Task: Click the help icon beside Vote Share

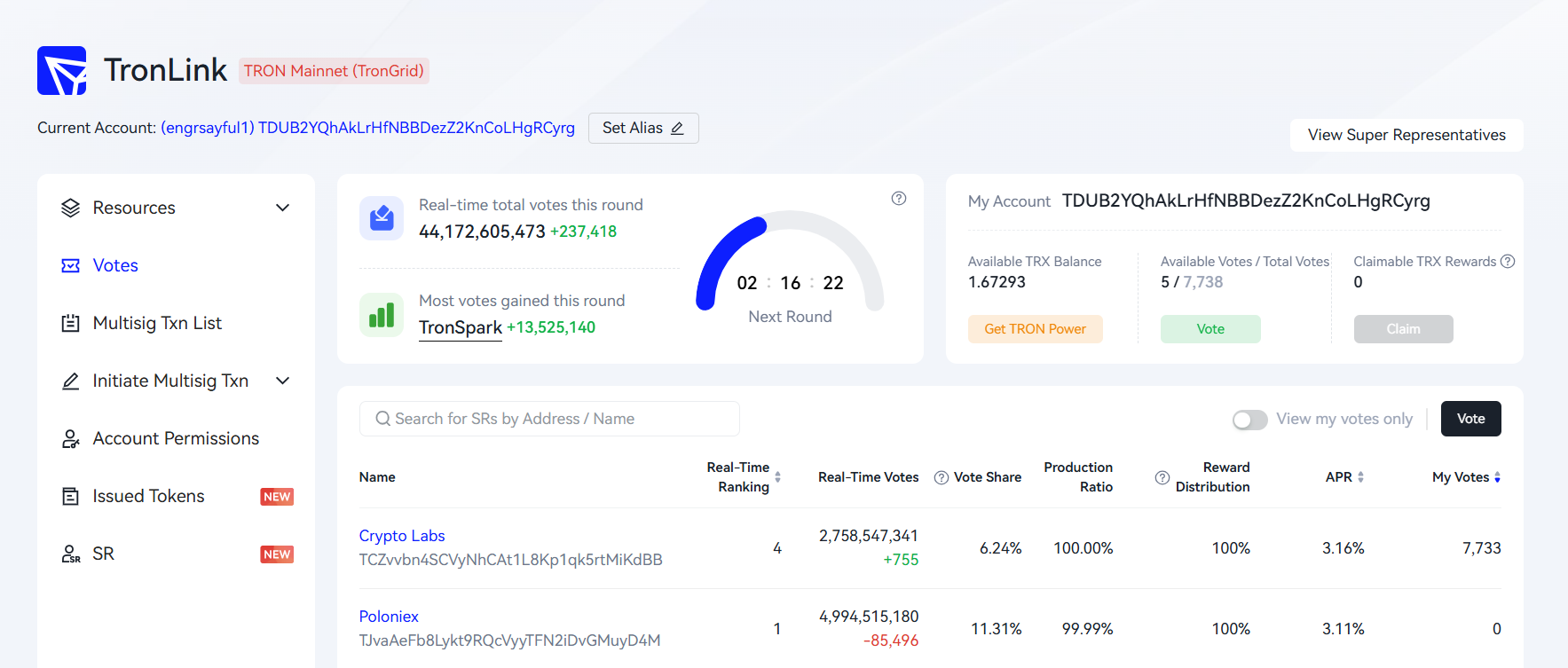Action: [942, 477]
